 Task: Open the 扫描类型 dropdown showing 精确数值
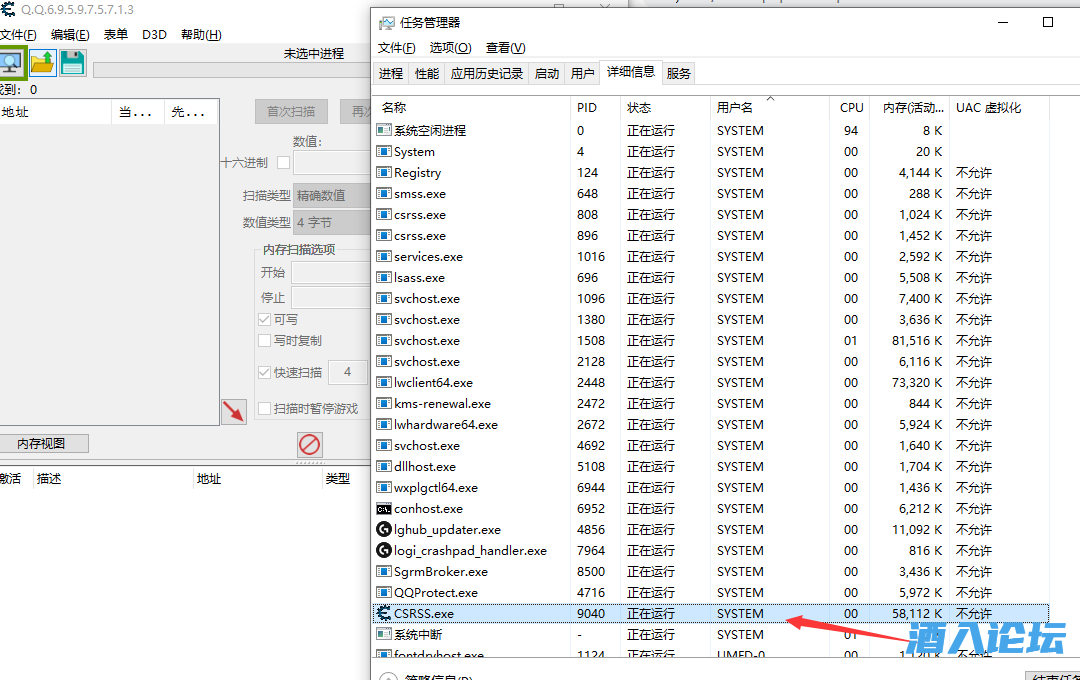(332, 196)
